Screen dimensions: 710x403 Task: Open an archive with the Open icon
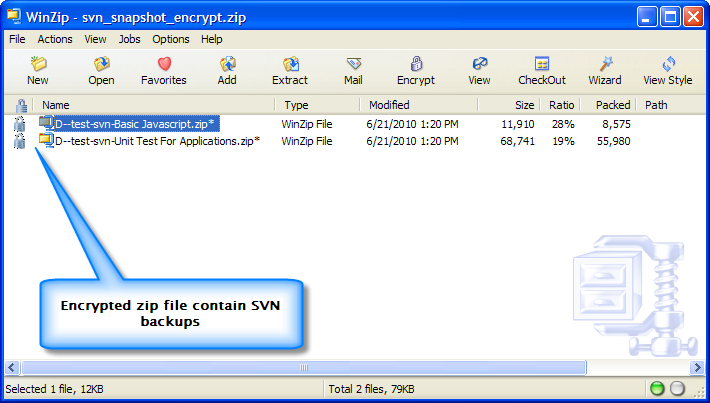(x=101, y=64)
